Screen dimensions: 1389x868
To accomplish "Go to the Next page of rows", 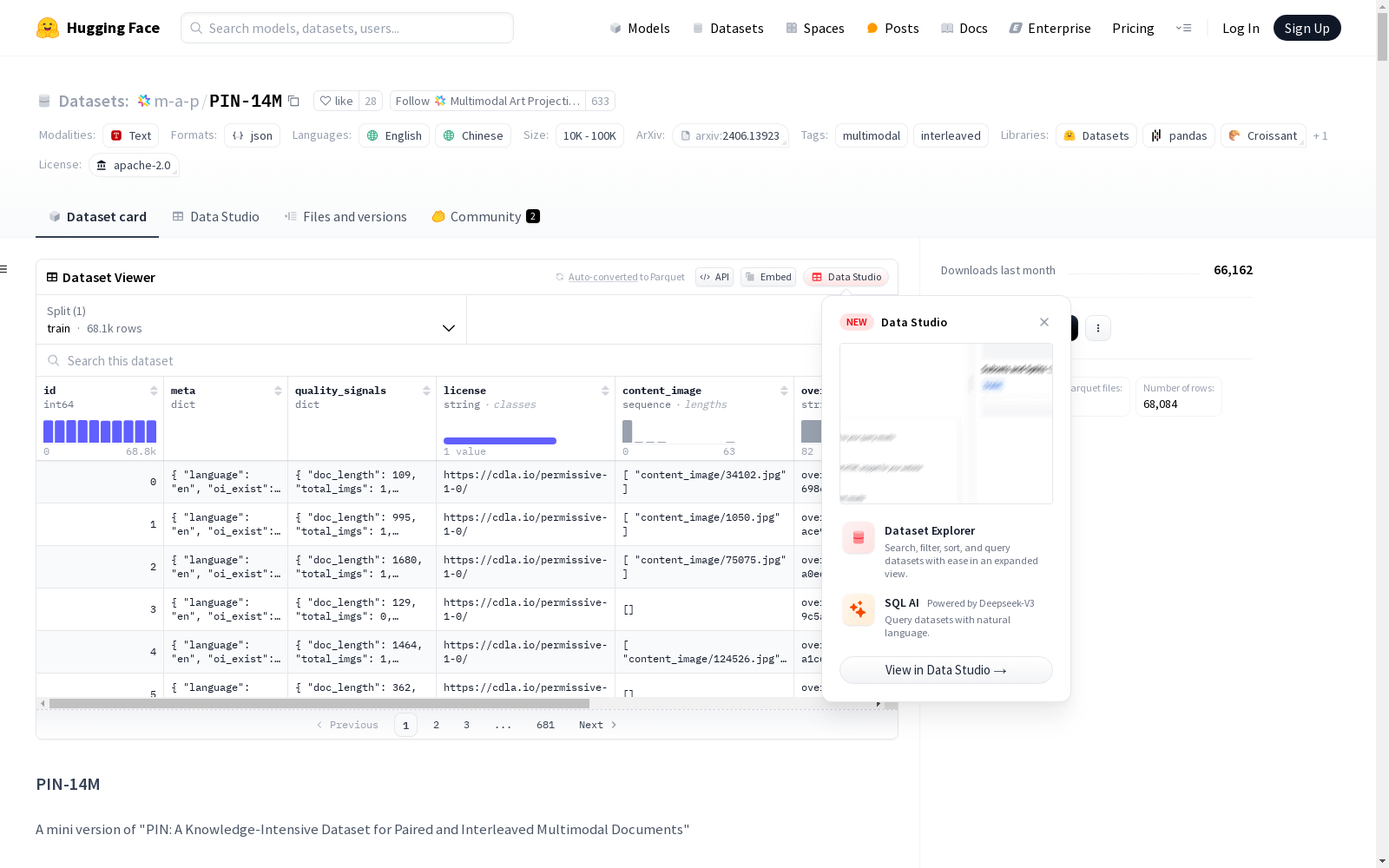I will [598, 725].
